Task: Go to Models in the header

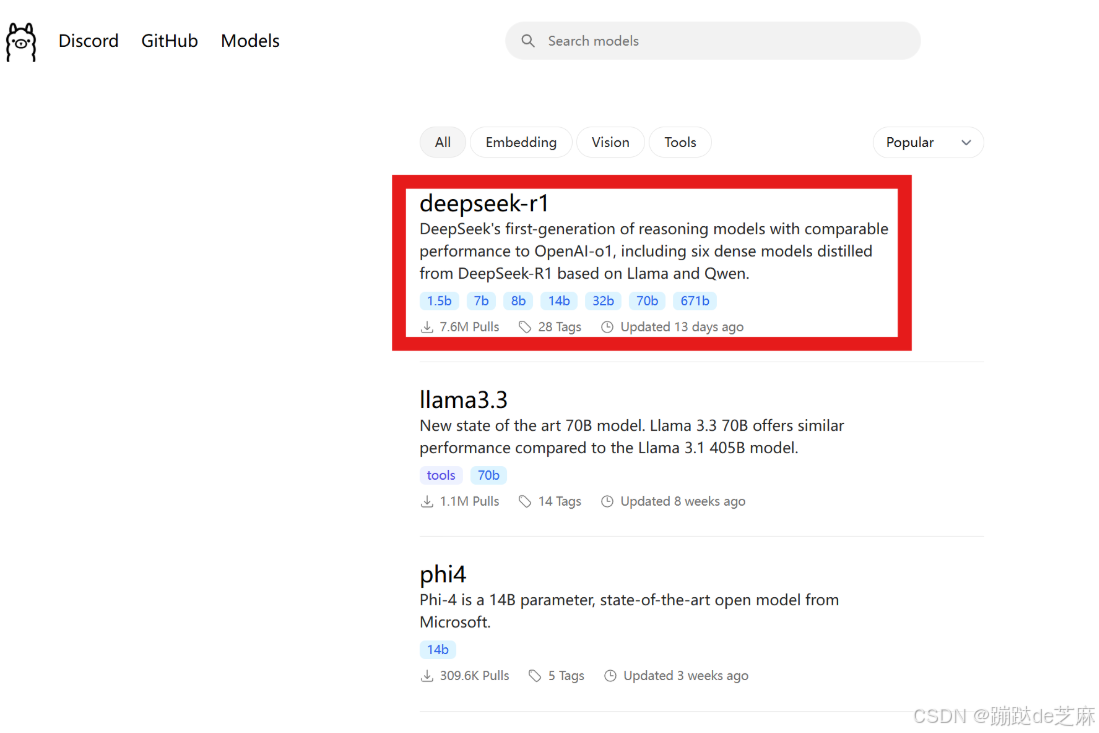Action: pyautogui.click(x=250, y=41)
